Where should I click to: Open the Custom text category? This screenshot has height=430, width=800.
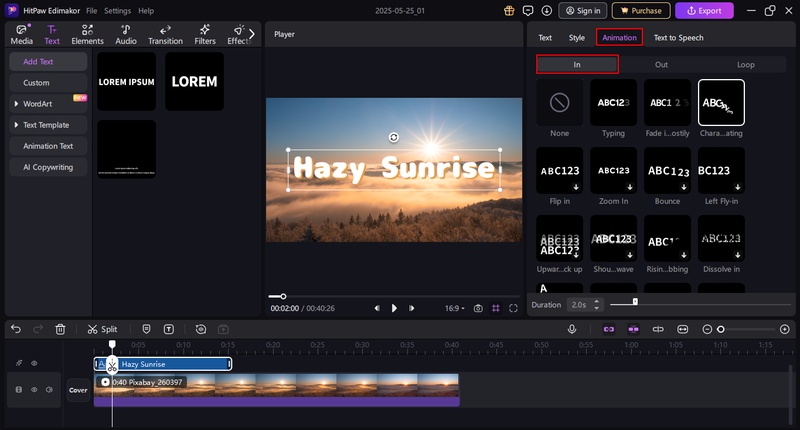[48, 83]
